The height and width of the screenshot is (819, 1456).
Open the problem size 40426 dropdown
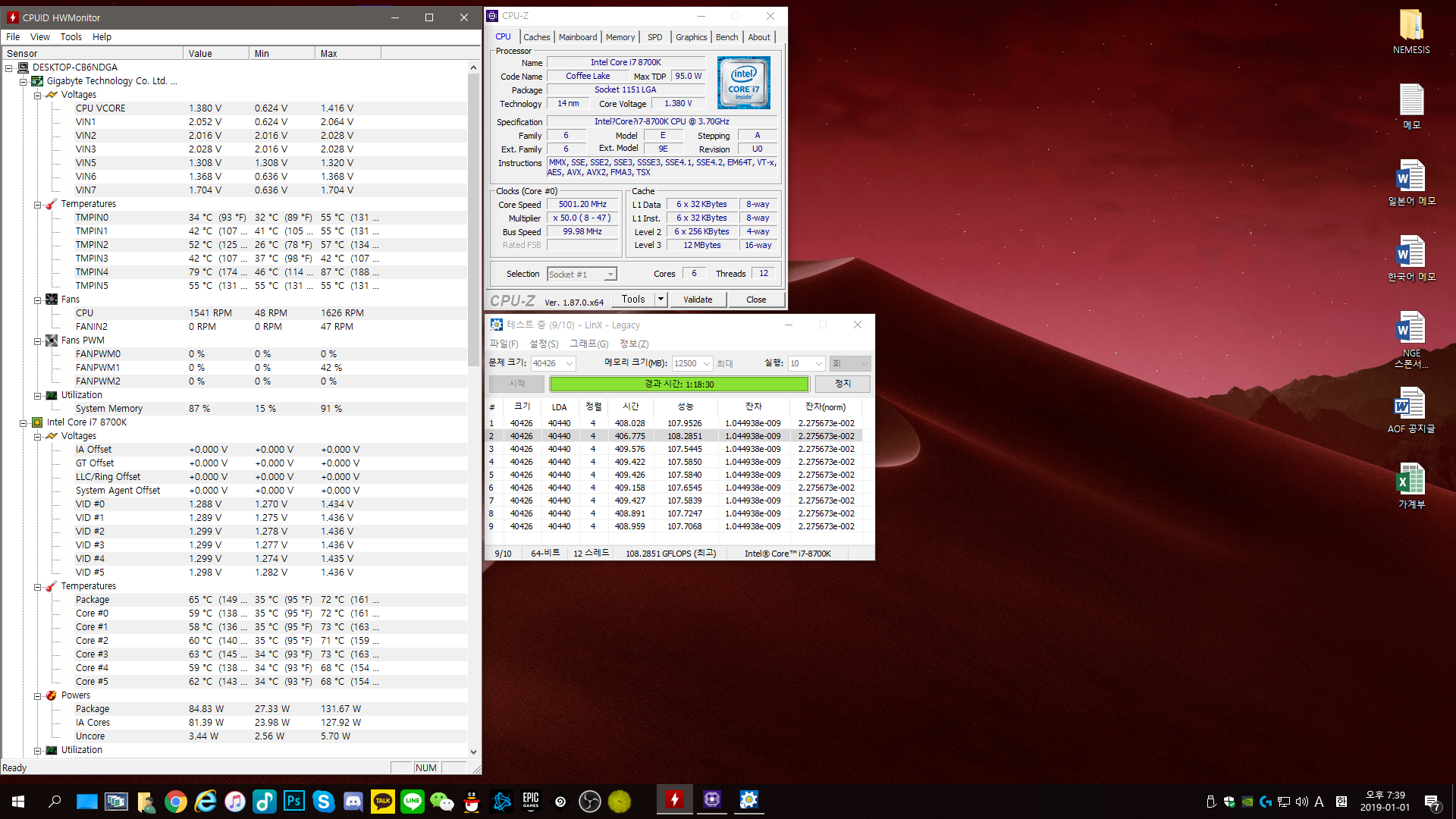[x=570, y=363]
